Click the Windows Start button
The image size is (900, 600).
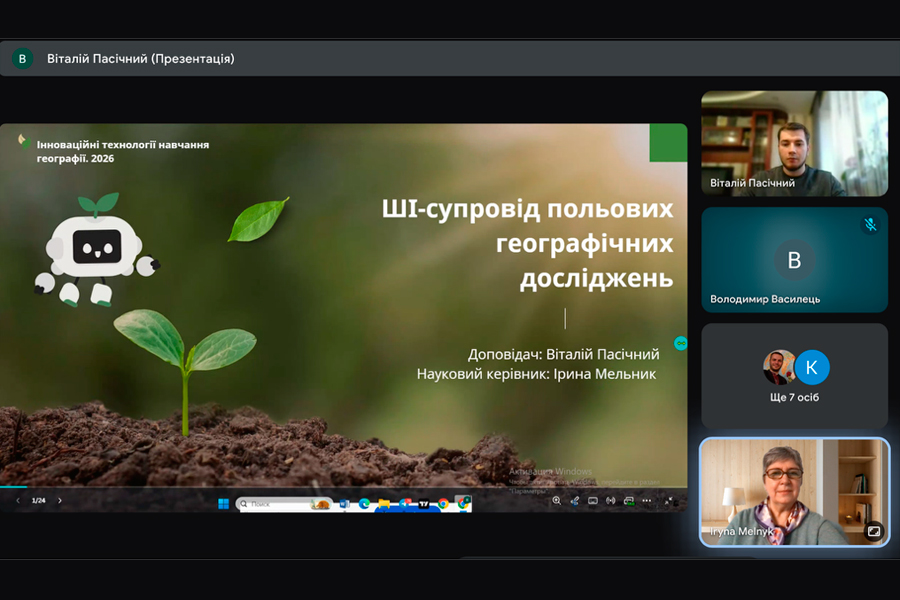pos(223,504)
